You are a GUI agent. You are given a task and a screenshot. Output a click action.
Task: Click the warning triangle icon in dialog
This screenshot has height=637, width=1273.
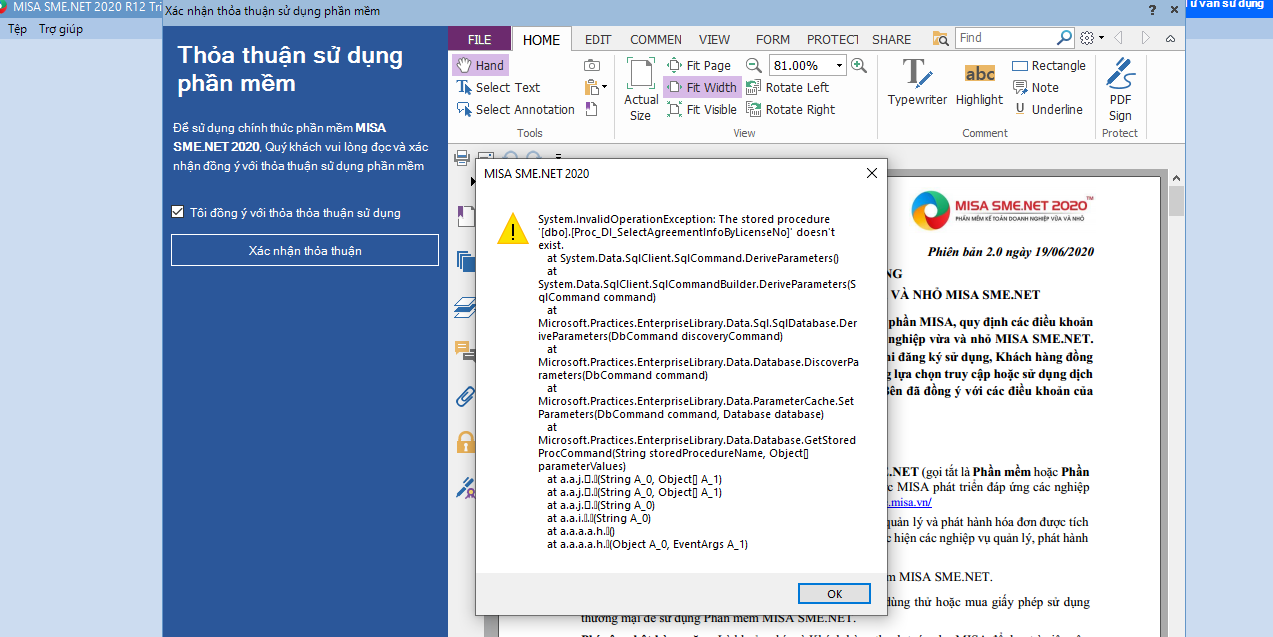(513, 228)
